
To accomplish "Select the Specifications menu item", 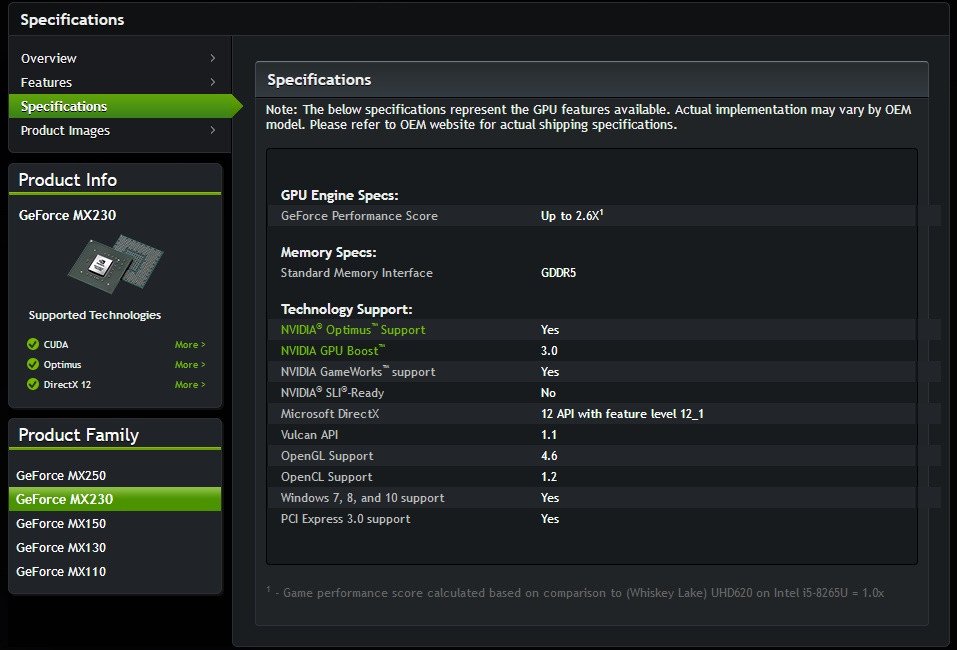I will tap(64, 106).
